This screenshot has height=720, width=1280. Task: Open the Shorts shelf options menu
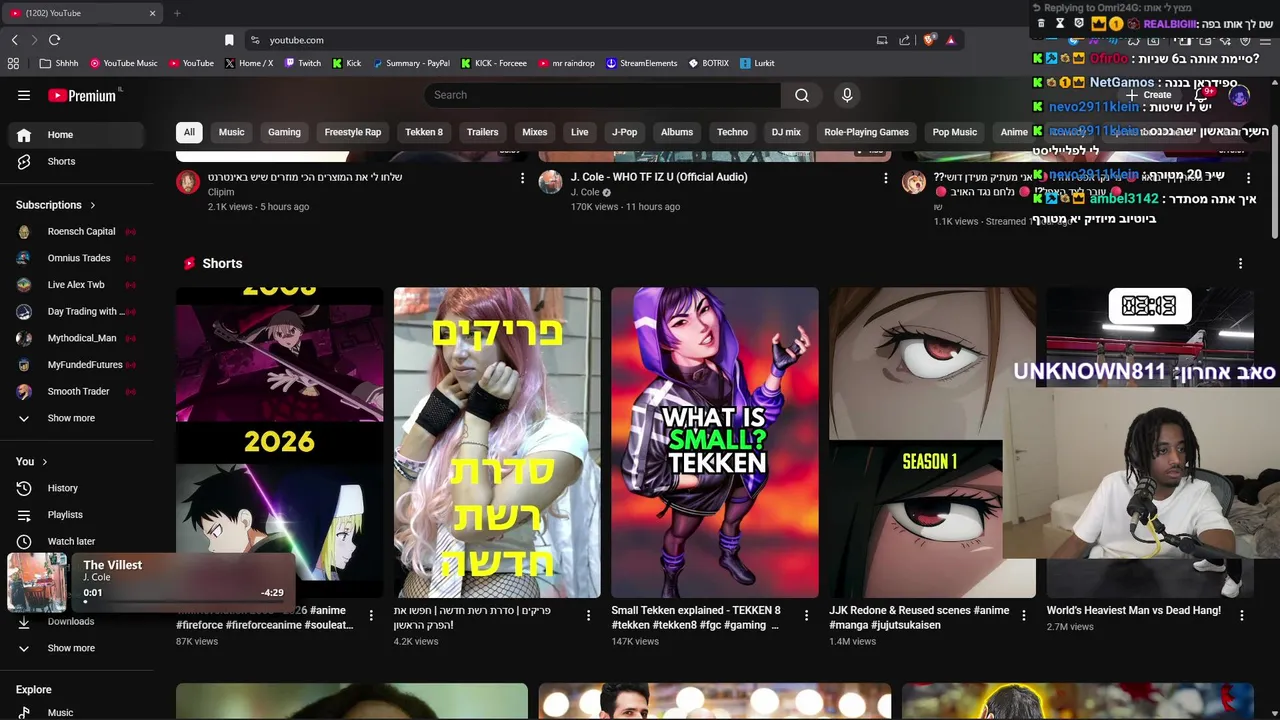click(1240, 264)
